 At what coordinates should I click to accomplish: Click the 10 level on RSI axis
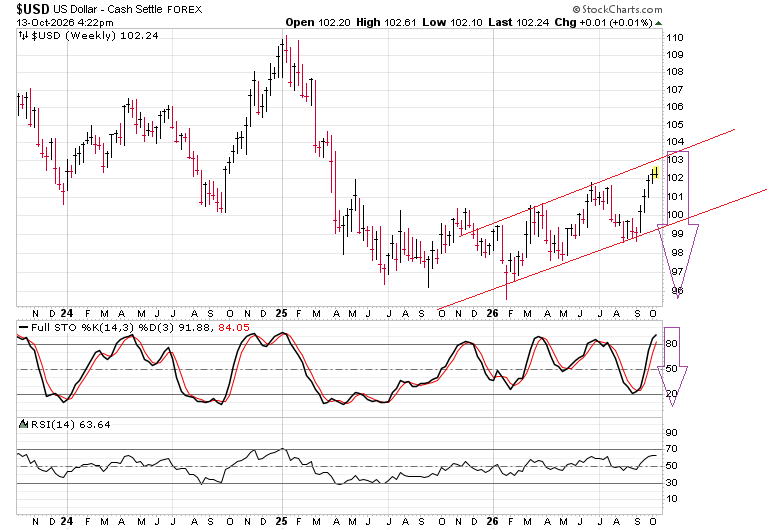[672, 499]
